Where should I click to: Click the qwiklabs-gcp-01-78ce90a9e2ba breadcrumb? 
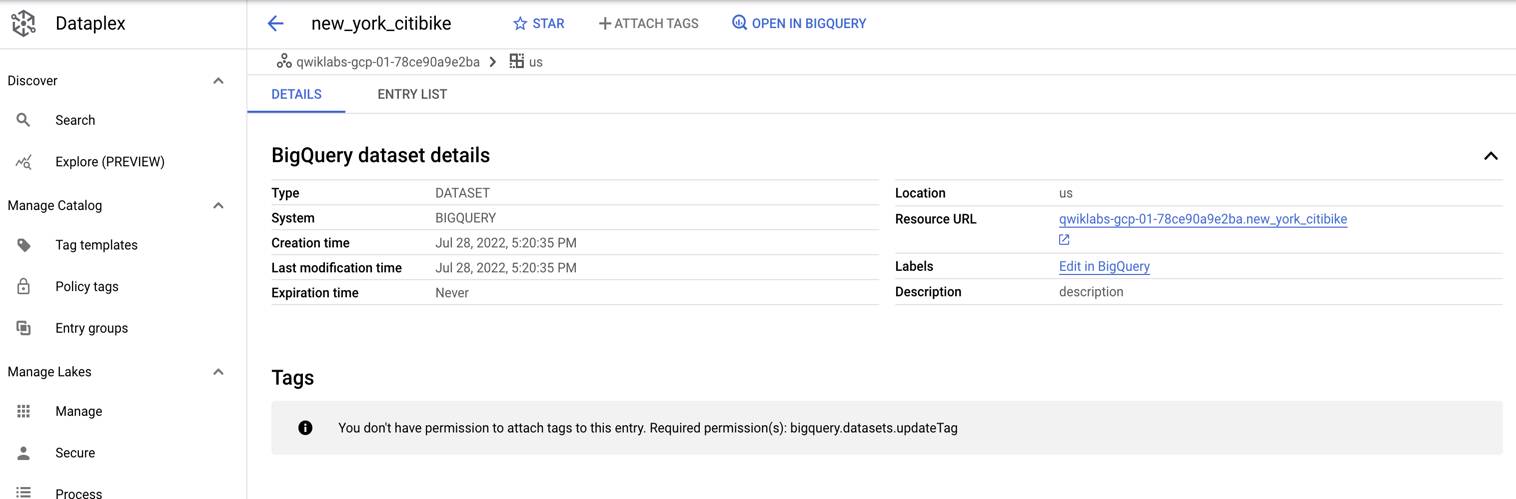388,62
